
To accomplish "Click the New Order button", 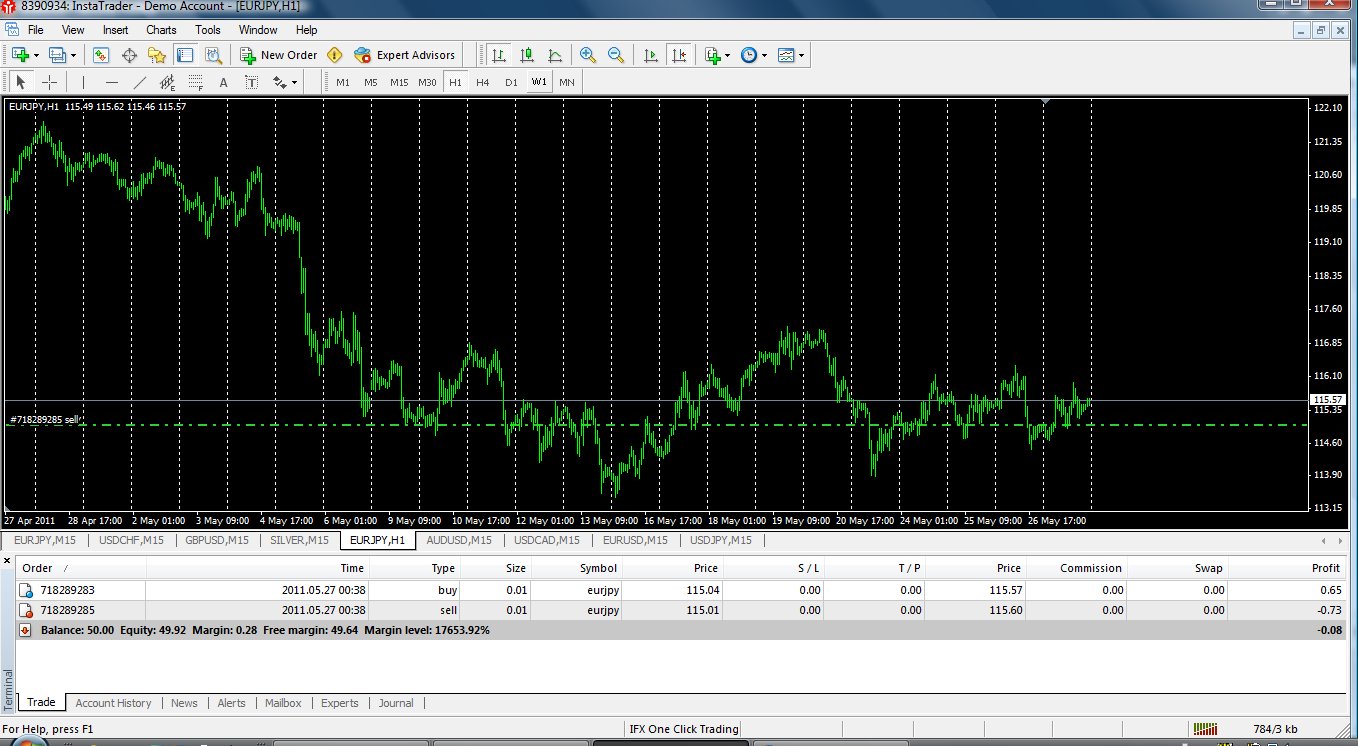I will pos(279,55).
